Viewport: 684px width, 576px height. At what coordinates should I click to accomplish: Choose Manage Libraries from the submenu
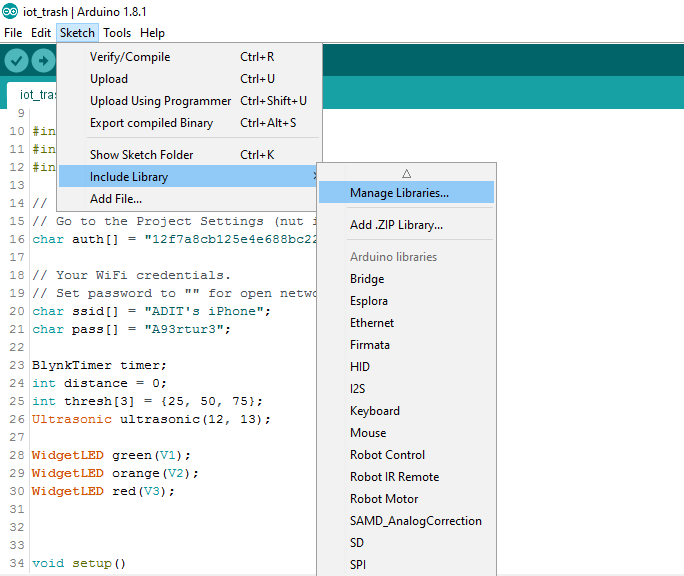pos(399,193)
